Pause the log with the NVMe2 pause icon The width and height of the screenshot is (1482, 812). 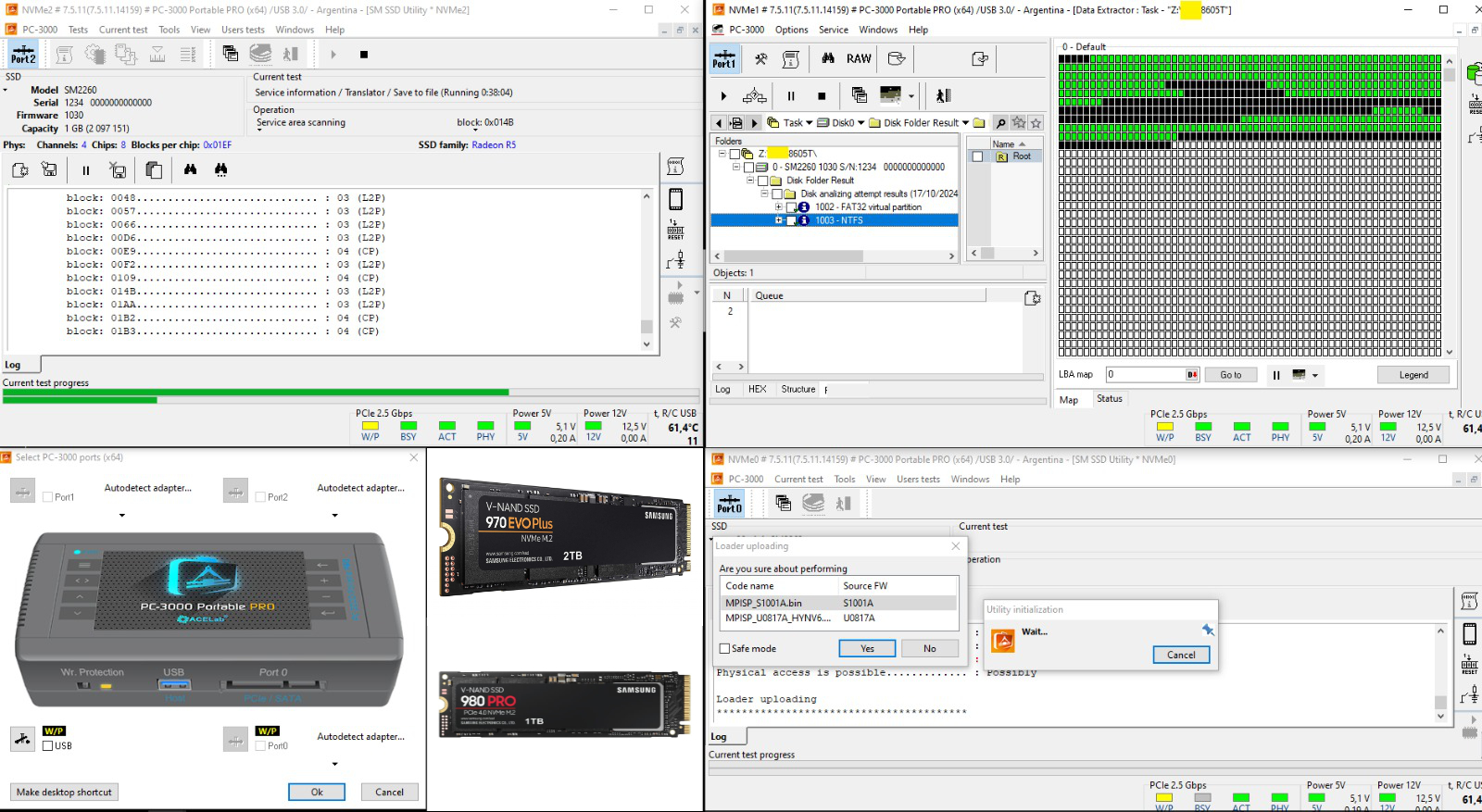point(85,170)
